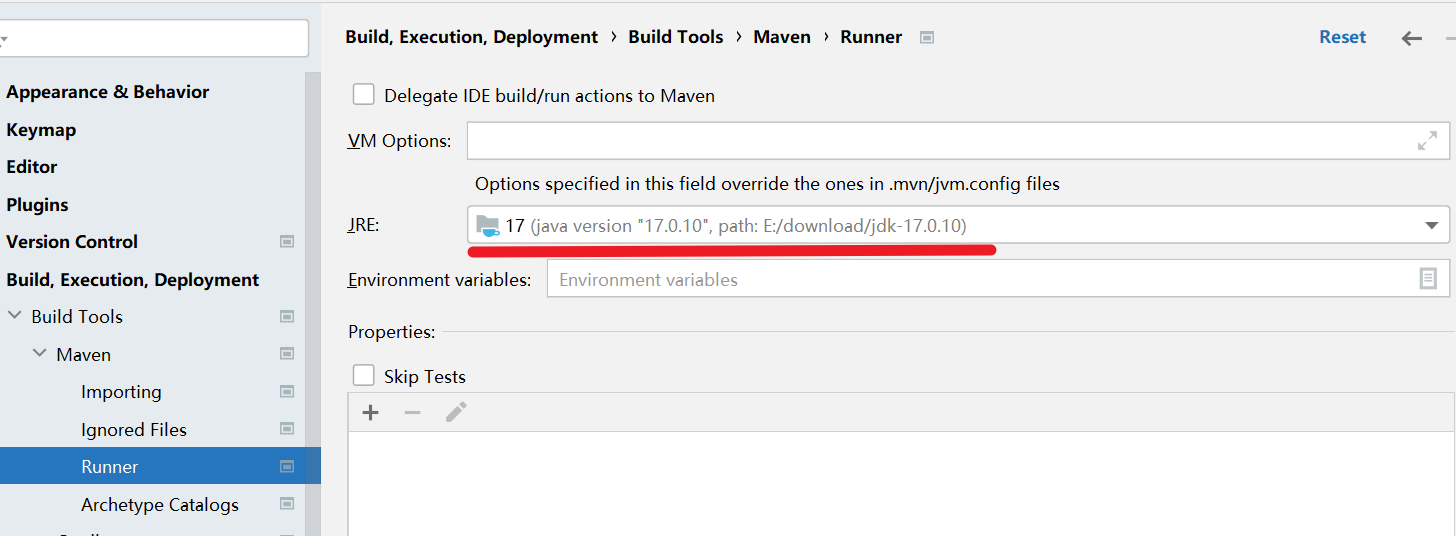Screen dimensions: 1456x536
Task: Click the project settings icon beside Runner breadcrumb
Action: coord(927,38)
